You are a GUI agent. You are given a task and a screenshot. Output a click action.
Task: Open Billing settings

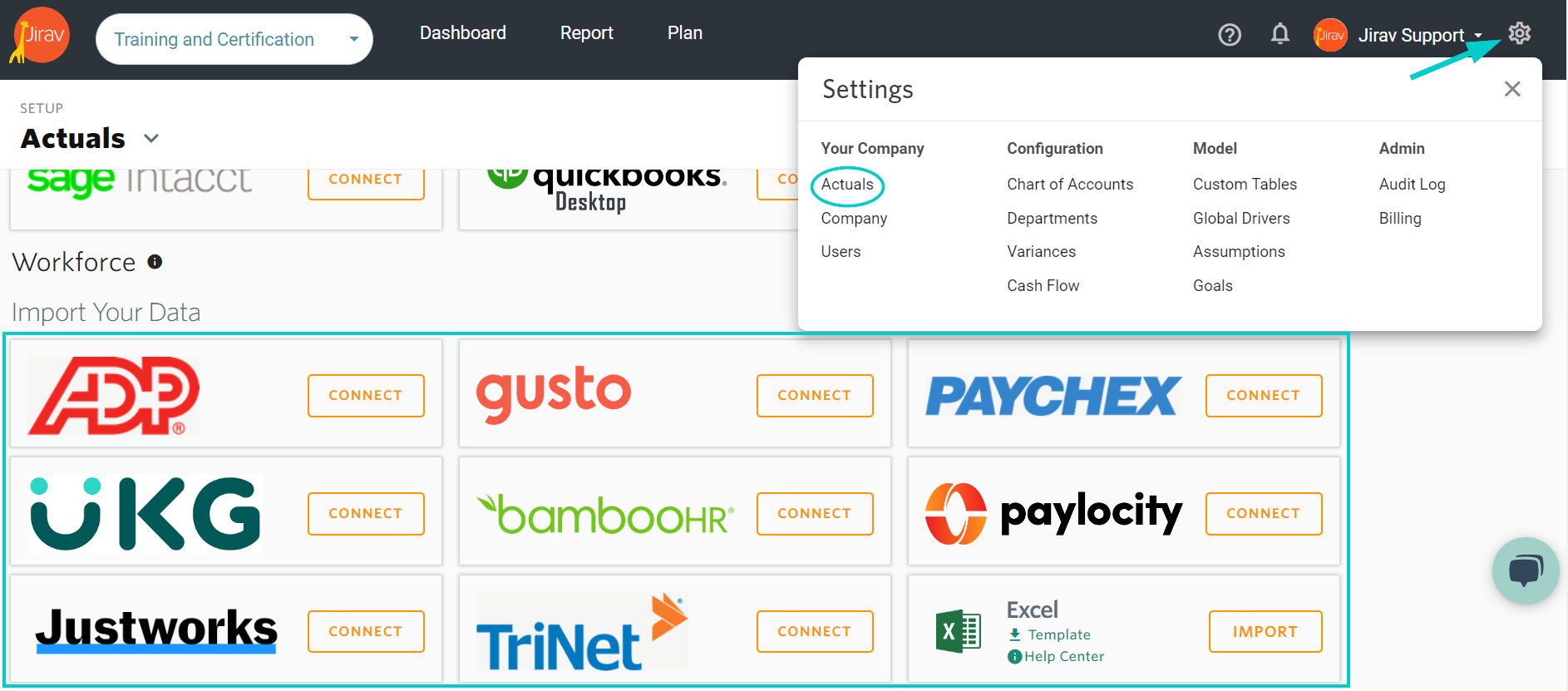click(1400, 219)
